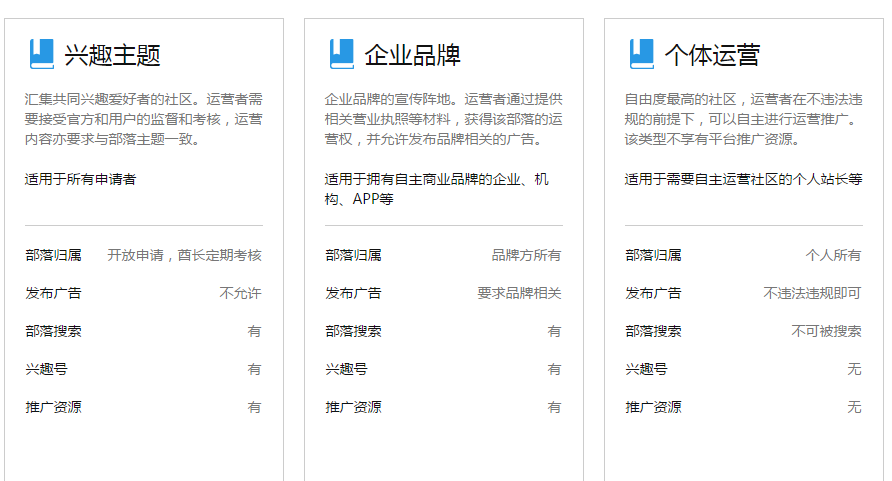Screen dimensions: 892x481
Task: Click 部落搜索 label in 兴趣主题 card
Action: (53, 331)
